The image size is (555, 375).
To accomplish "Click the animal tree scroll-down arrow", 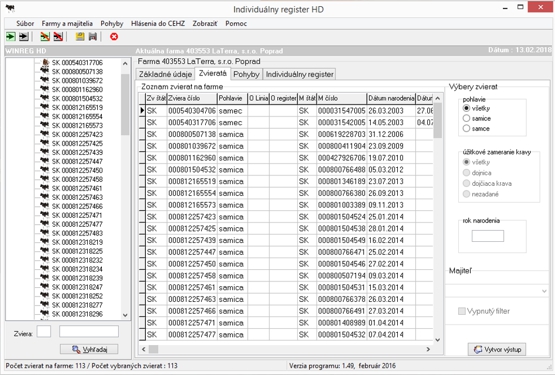I will (x=125, y=315).
